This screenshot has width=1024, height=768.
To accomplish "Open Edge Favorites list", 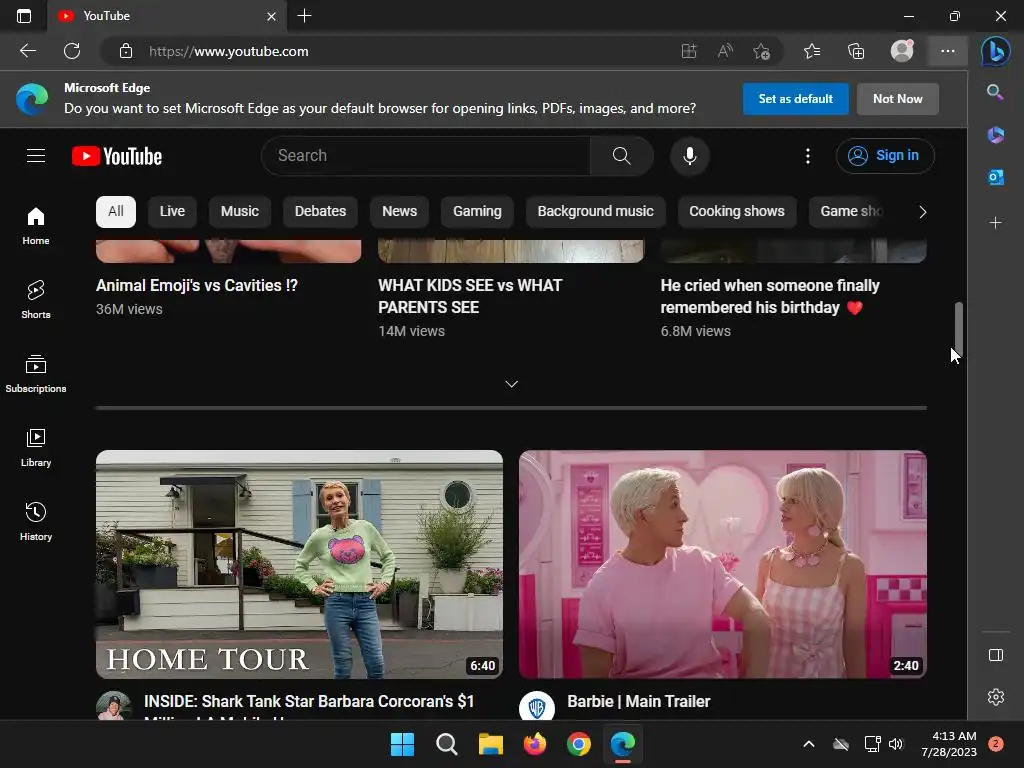I will click(x=812, y=51).
